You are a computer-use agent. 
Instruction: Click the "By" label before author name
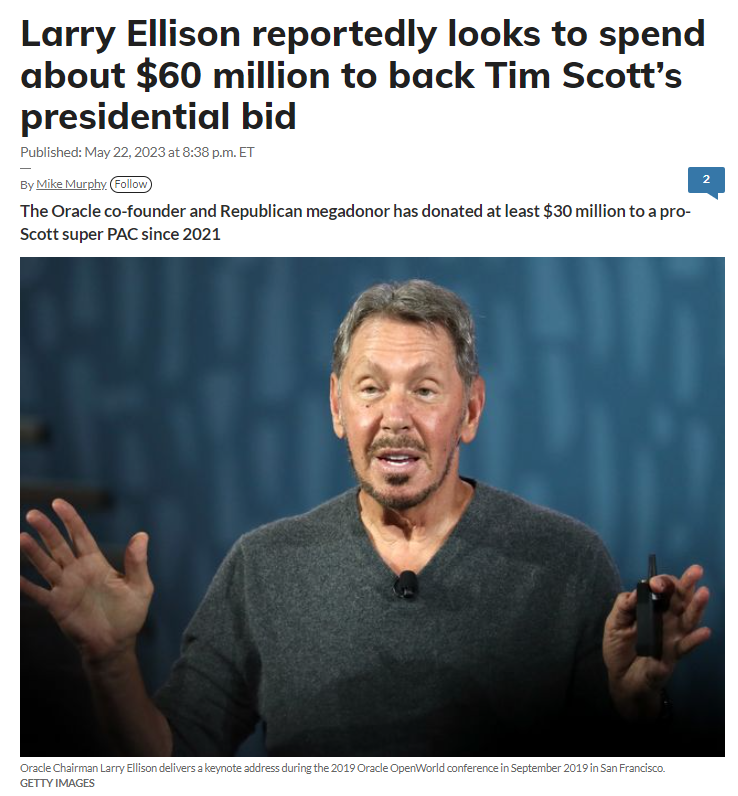(27, 185)
